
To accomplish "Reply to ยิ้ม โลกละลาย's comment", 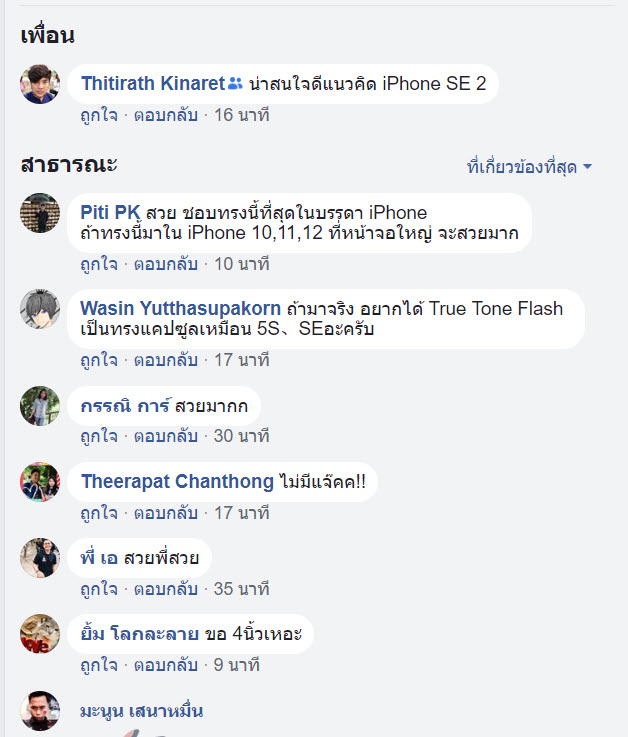I will (166, 665).
